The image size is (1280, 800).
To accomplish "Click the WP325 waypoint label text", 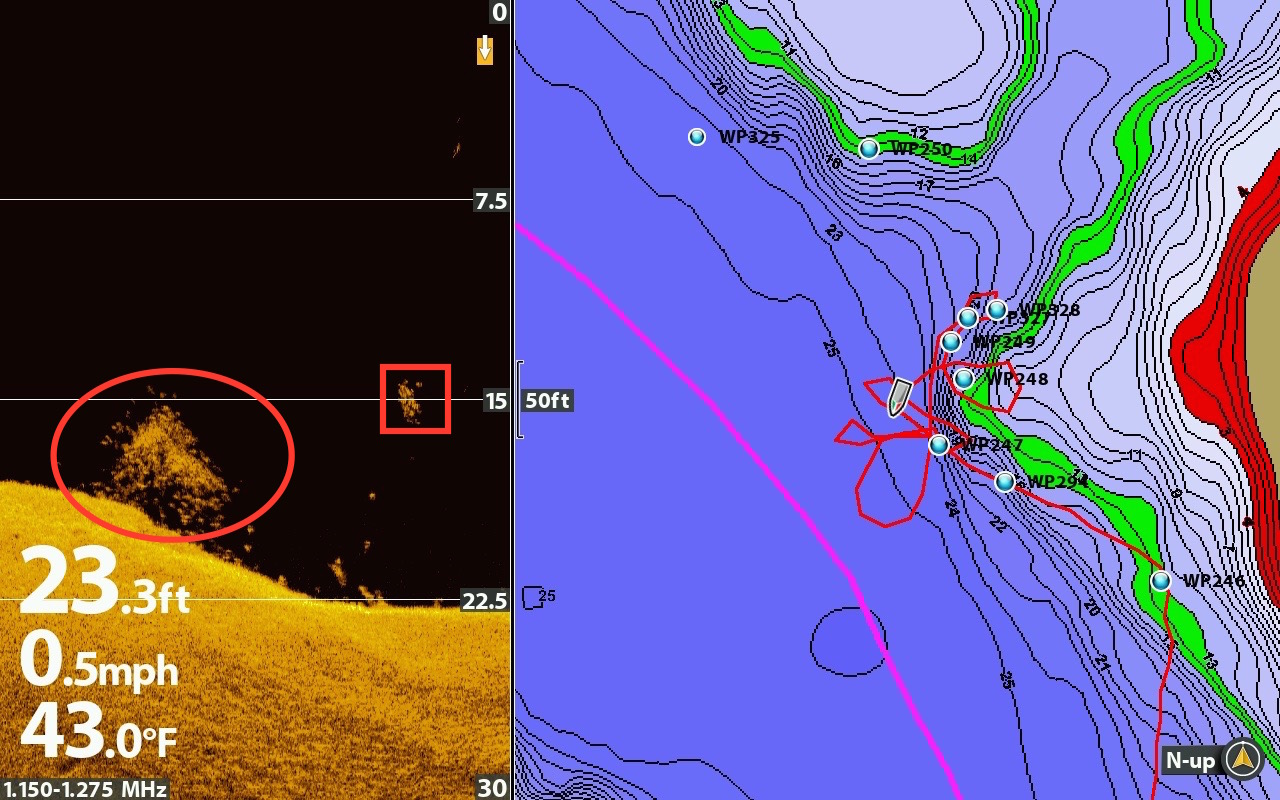I will [x=749, y=137].
